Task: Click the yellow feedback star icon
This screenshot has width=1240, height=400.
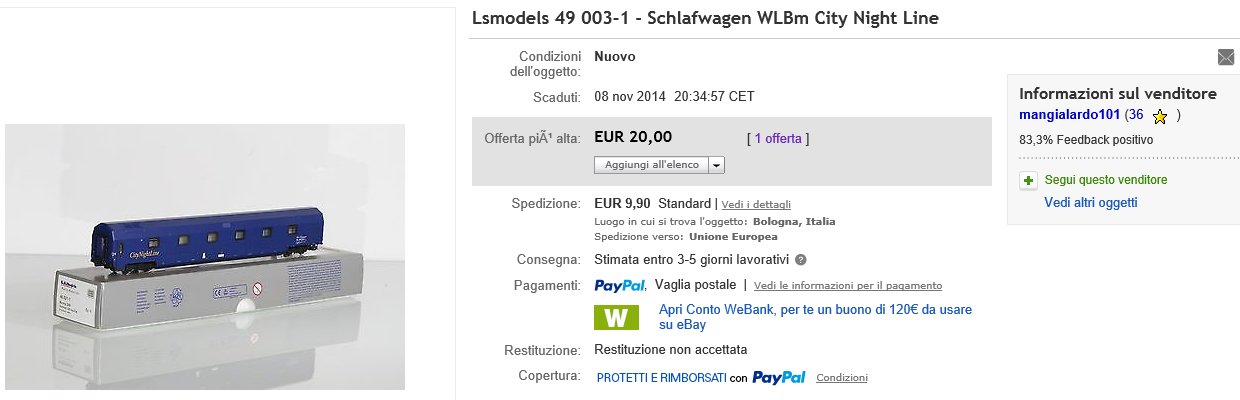Action: (1159, 116)
